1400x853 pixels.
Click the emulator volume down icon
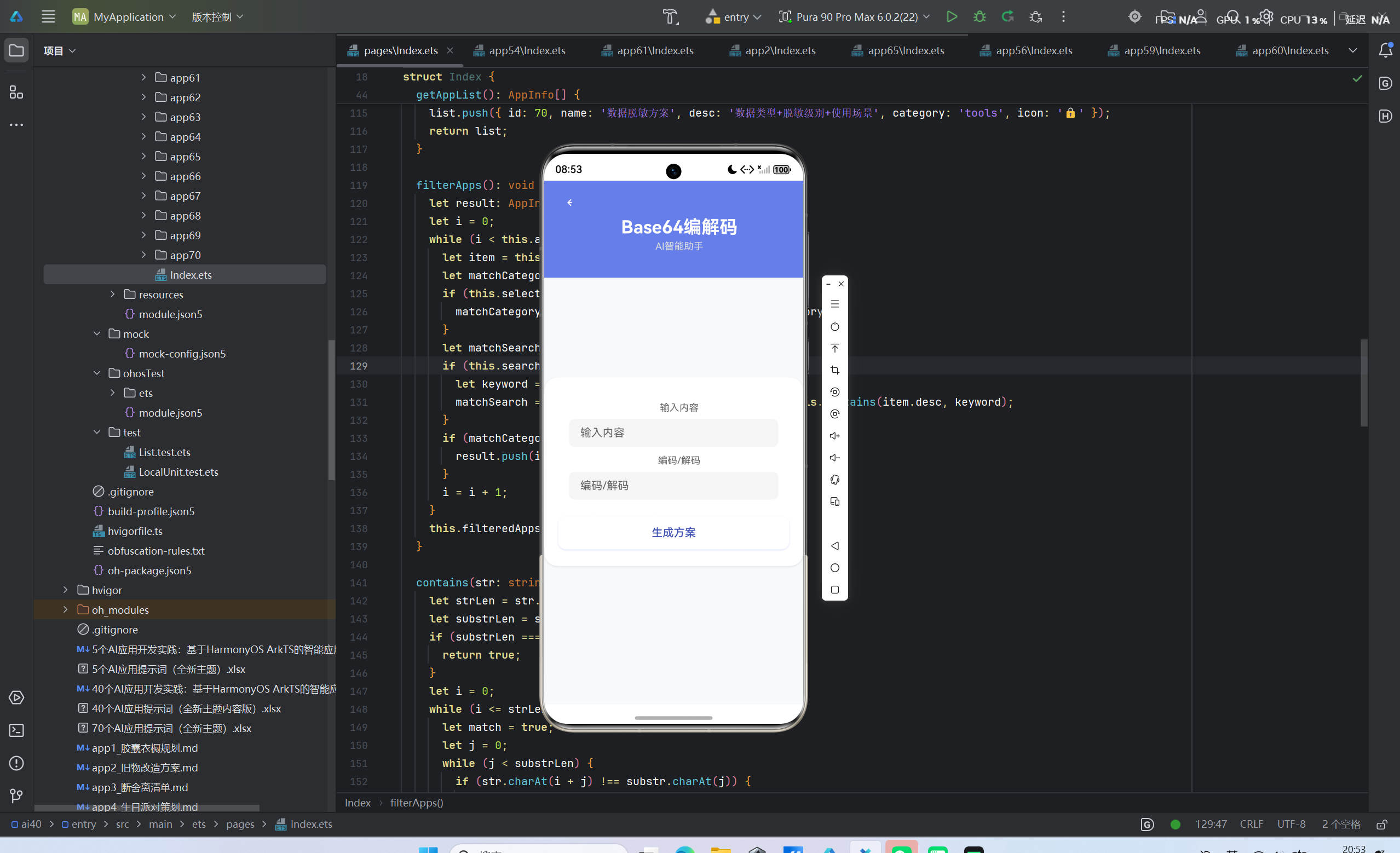coord(834,458)
